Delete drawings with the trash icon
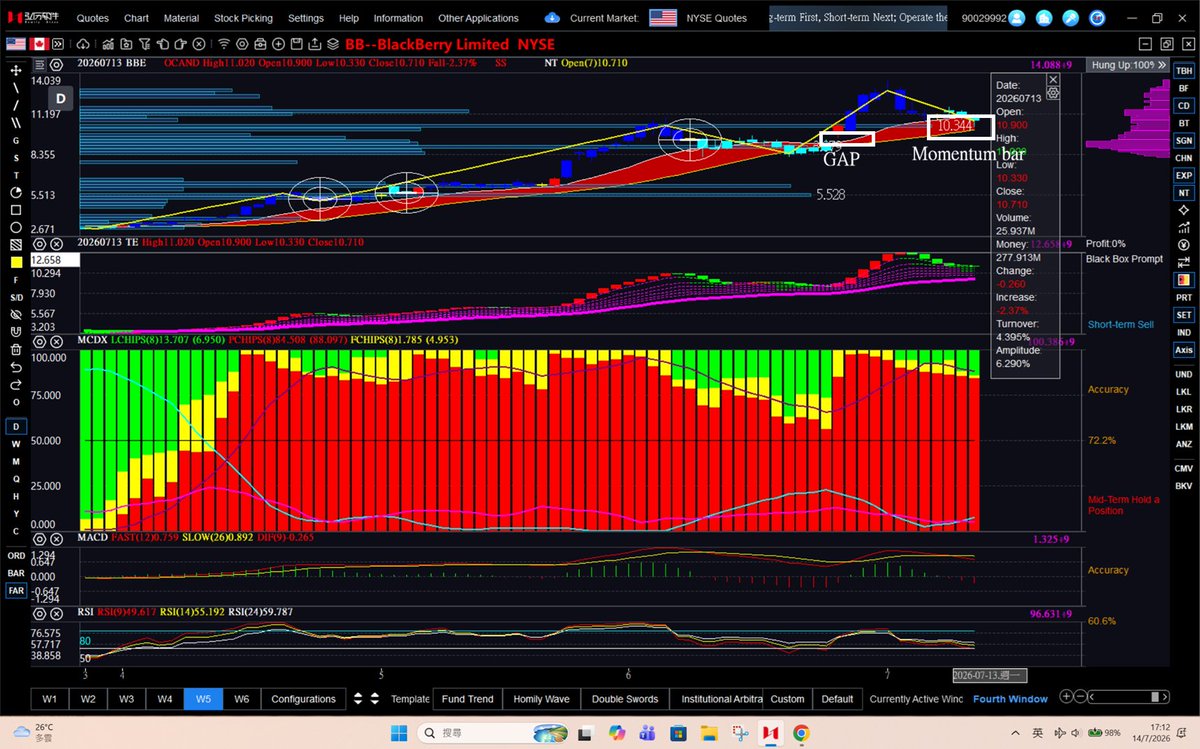This screenshot has height=749, width=1200. tap(16, 349)
